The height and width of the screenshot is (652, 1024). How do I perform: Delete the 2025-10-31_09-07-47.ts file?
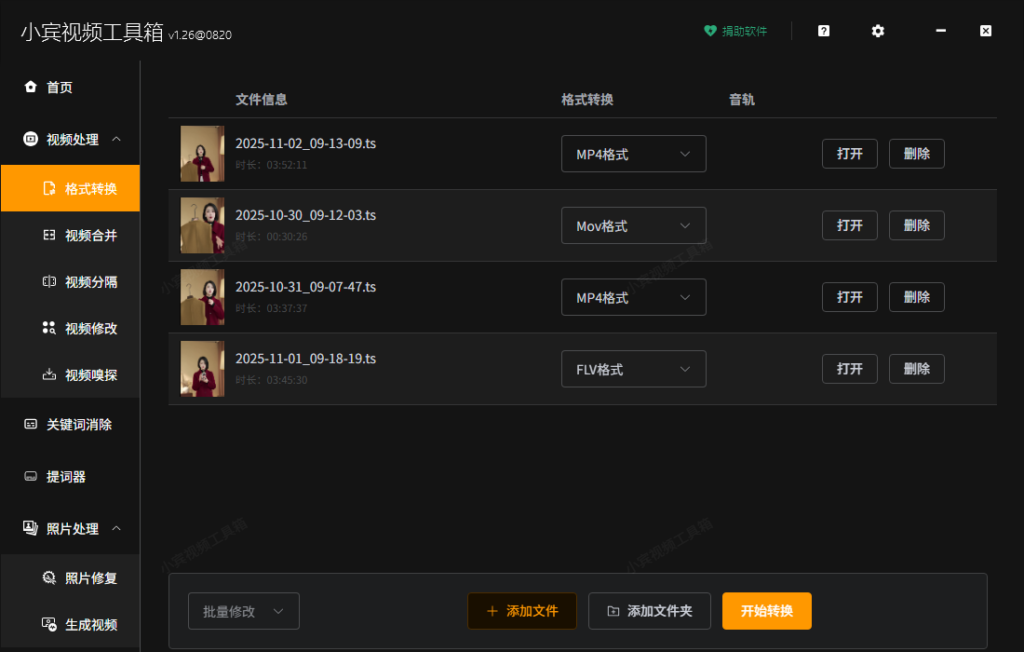[916, 297]
